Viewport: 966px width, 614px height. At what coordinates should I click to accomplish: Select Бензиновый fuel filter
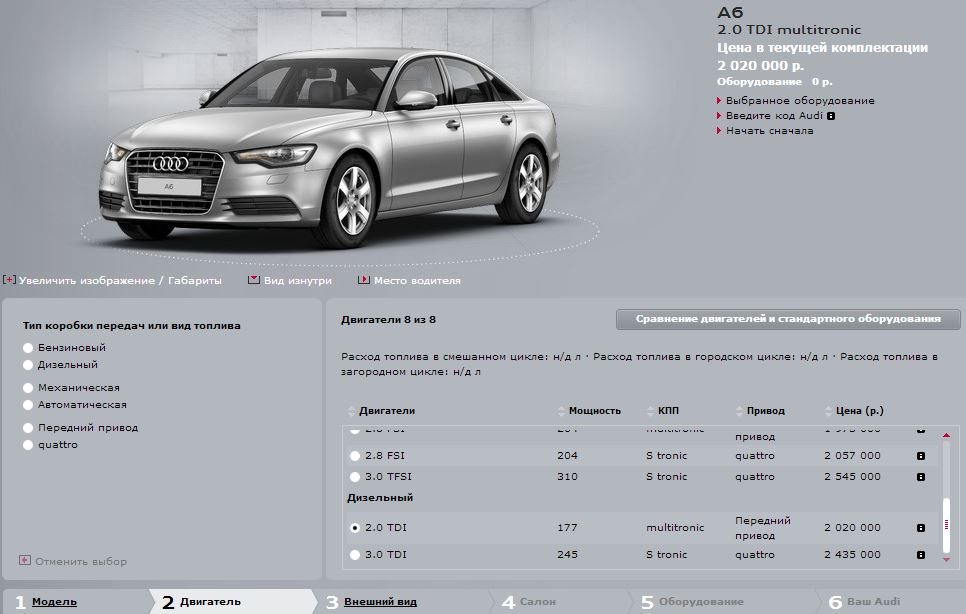pos(28,348)
